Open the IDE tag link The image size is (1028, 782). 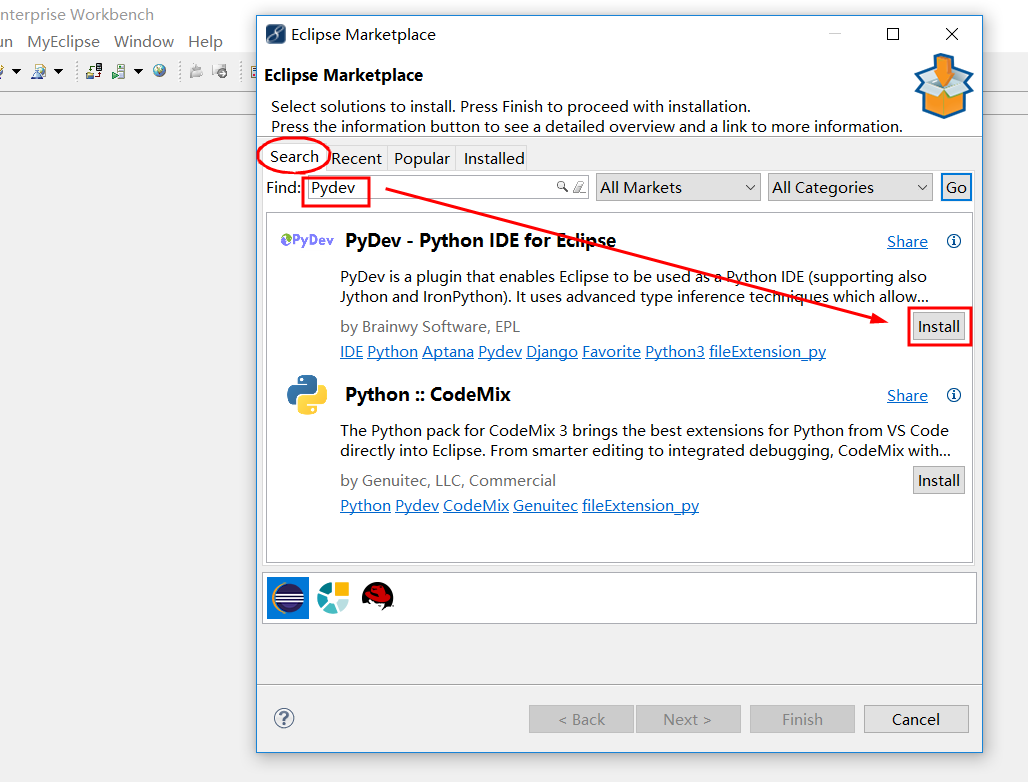tap(351, 352)
